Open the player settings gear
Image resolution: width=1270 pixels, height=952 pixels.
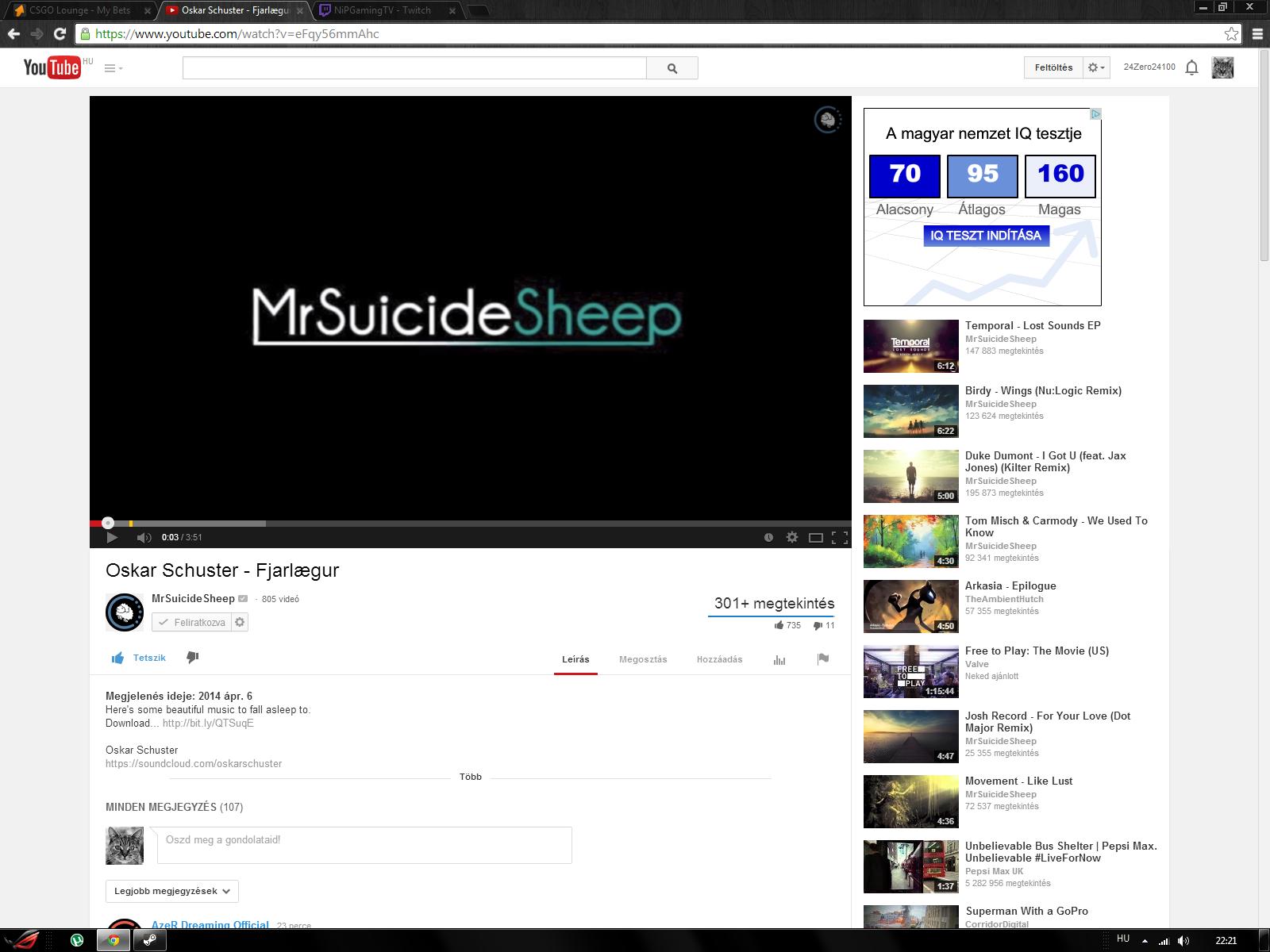click(x=792, y=537)
